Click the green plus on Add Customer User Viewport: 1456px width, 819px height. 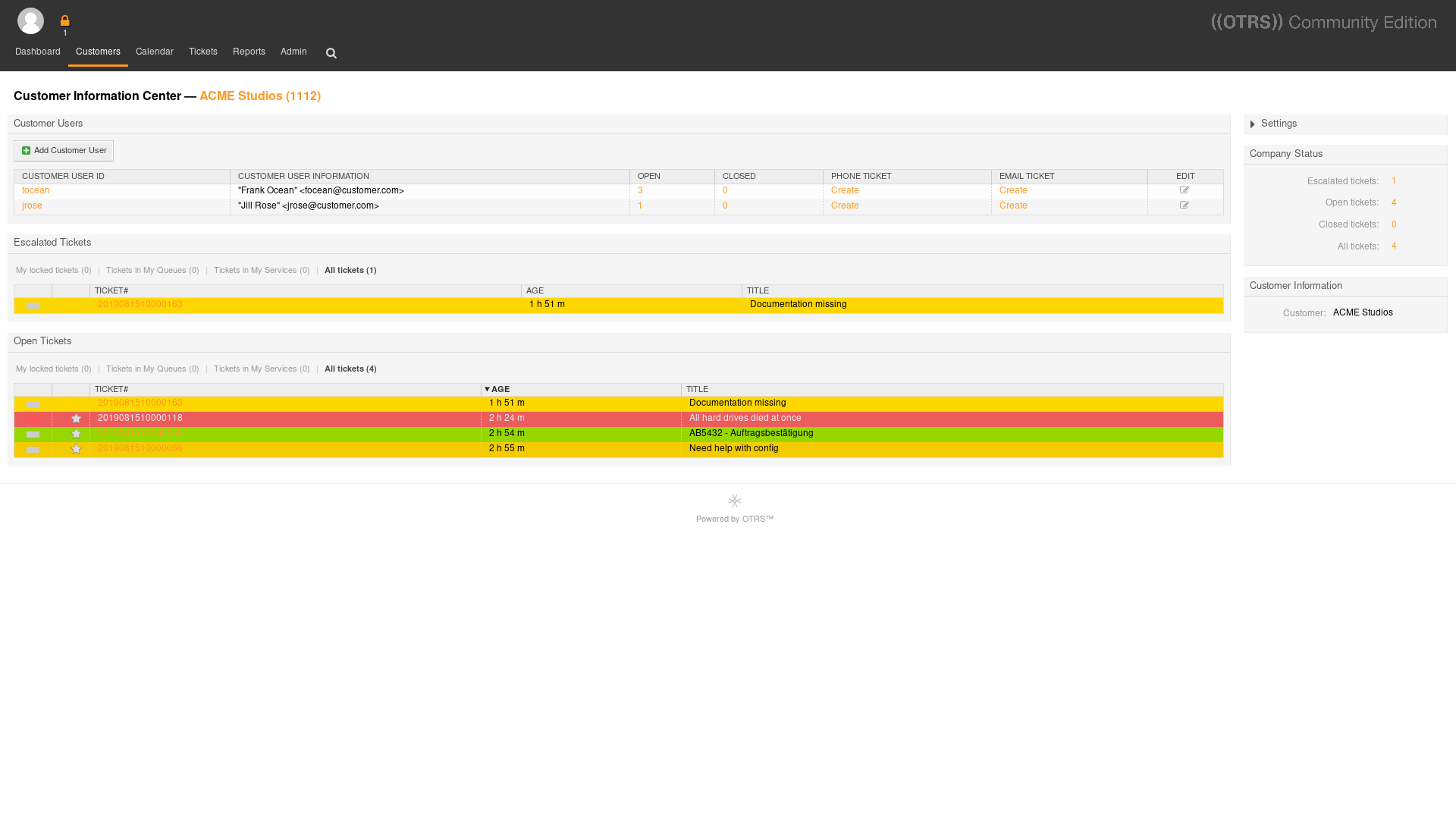(x=27, y=151)
